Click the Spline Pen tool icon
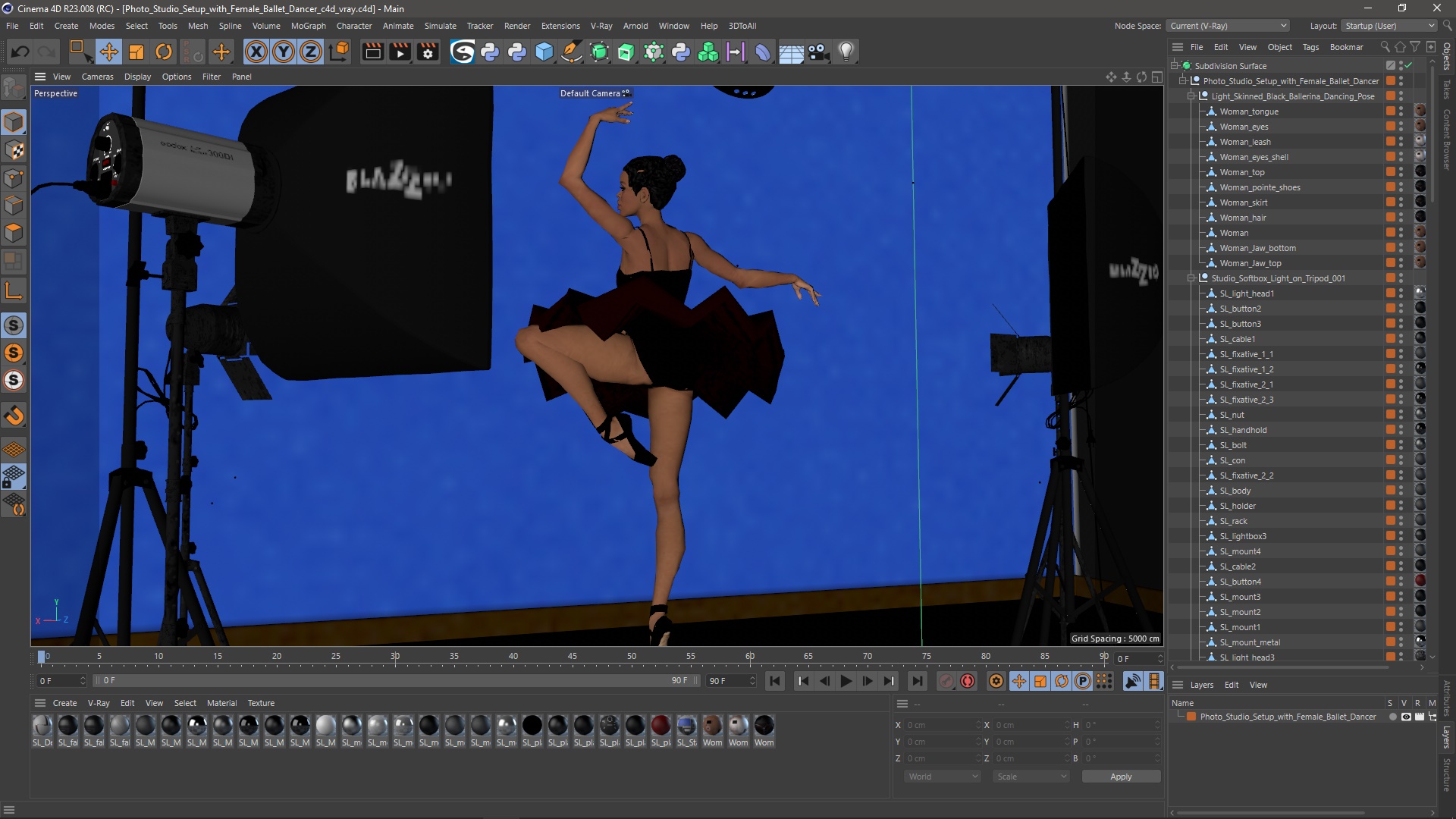The height and width of the screenshot is (819, 1456). click(x=571, y=52)
